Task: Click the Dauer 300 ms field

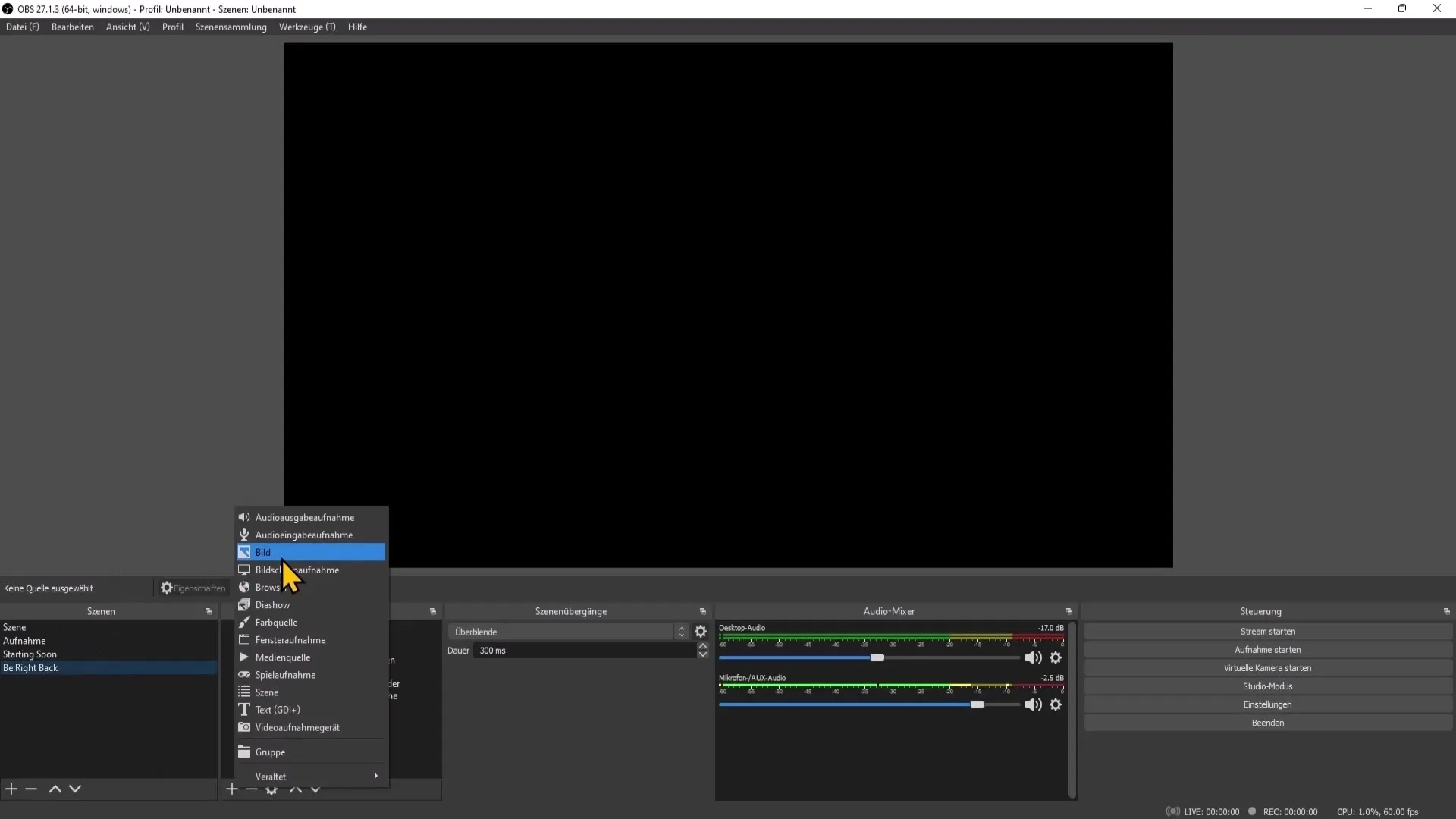Action: pos(585,651)
